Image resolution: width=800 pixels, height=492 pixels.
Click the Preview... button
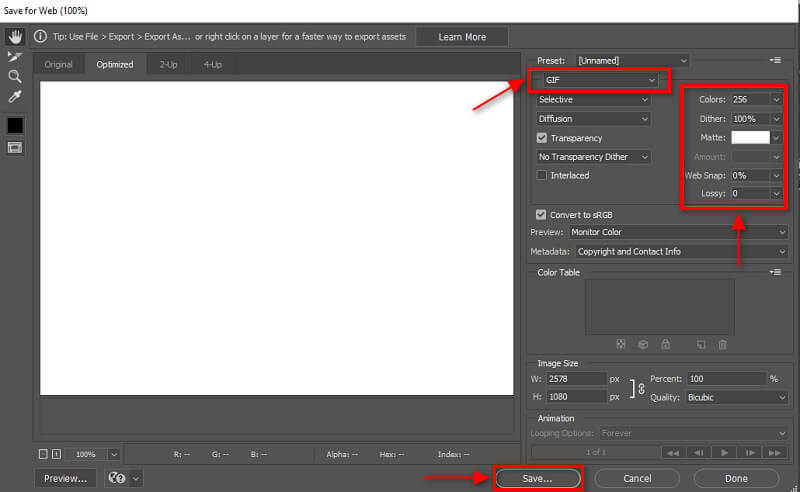click(x=65, y=478)
